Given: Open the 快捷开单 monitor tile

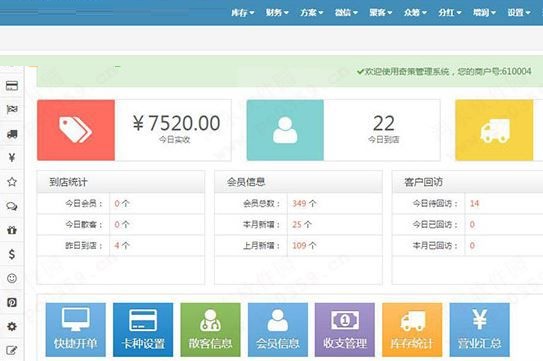Looking at the screenshot, I should (75, 329).
